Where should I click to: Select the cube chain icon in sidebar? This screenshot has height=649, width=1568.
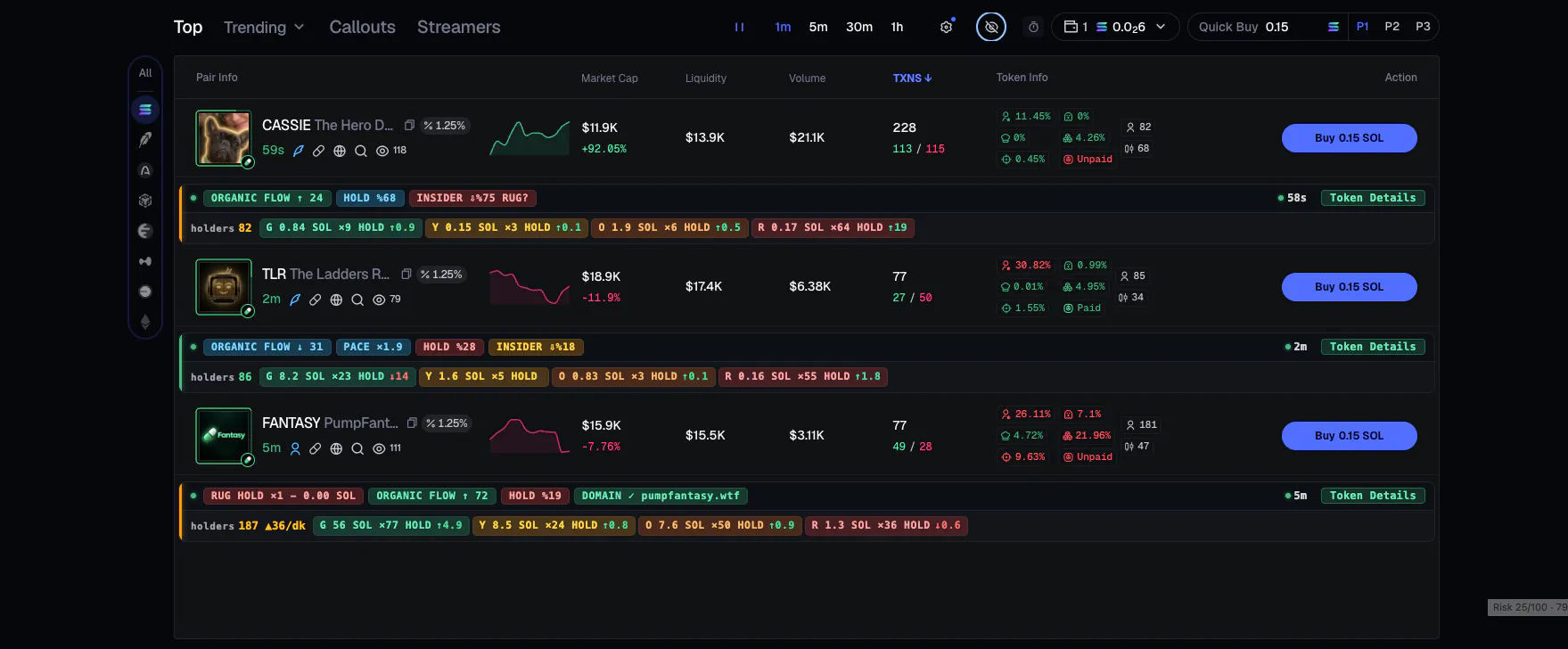(x=145, y=201)
